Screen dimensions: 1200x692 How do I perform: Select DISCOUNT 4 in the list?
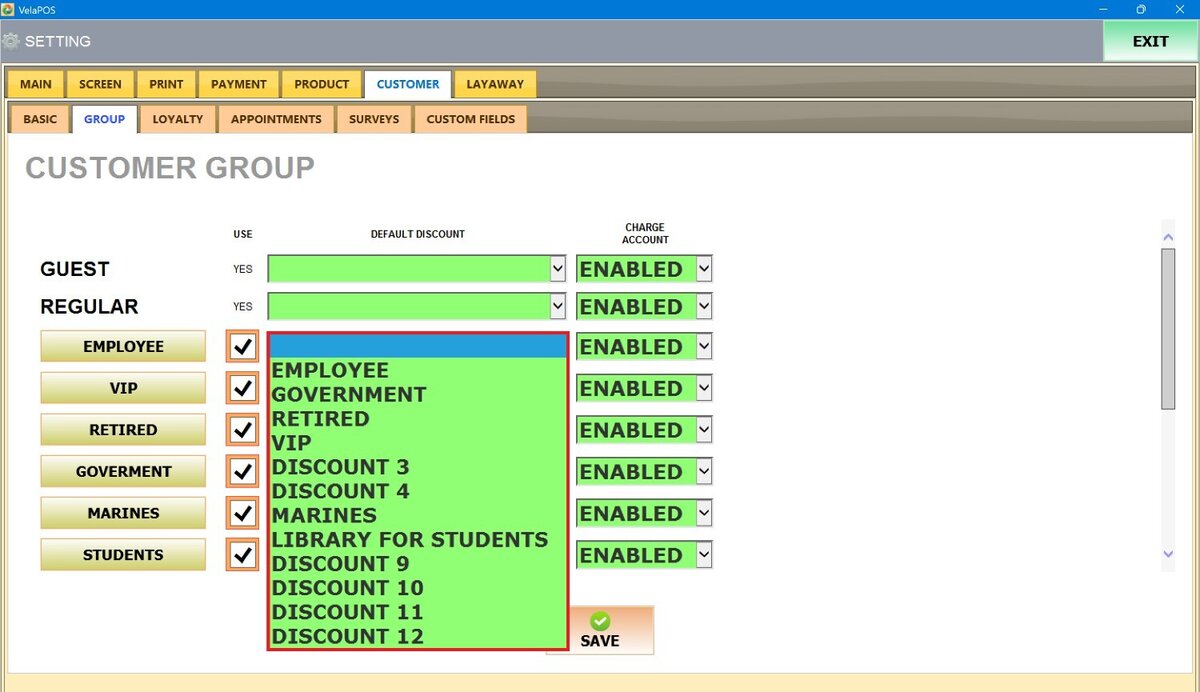(418, 491)
